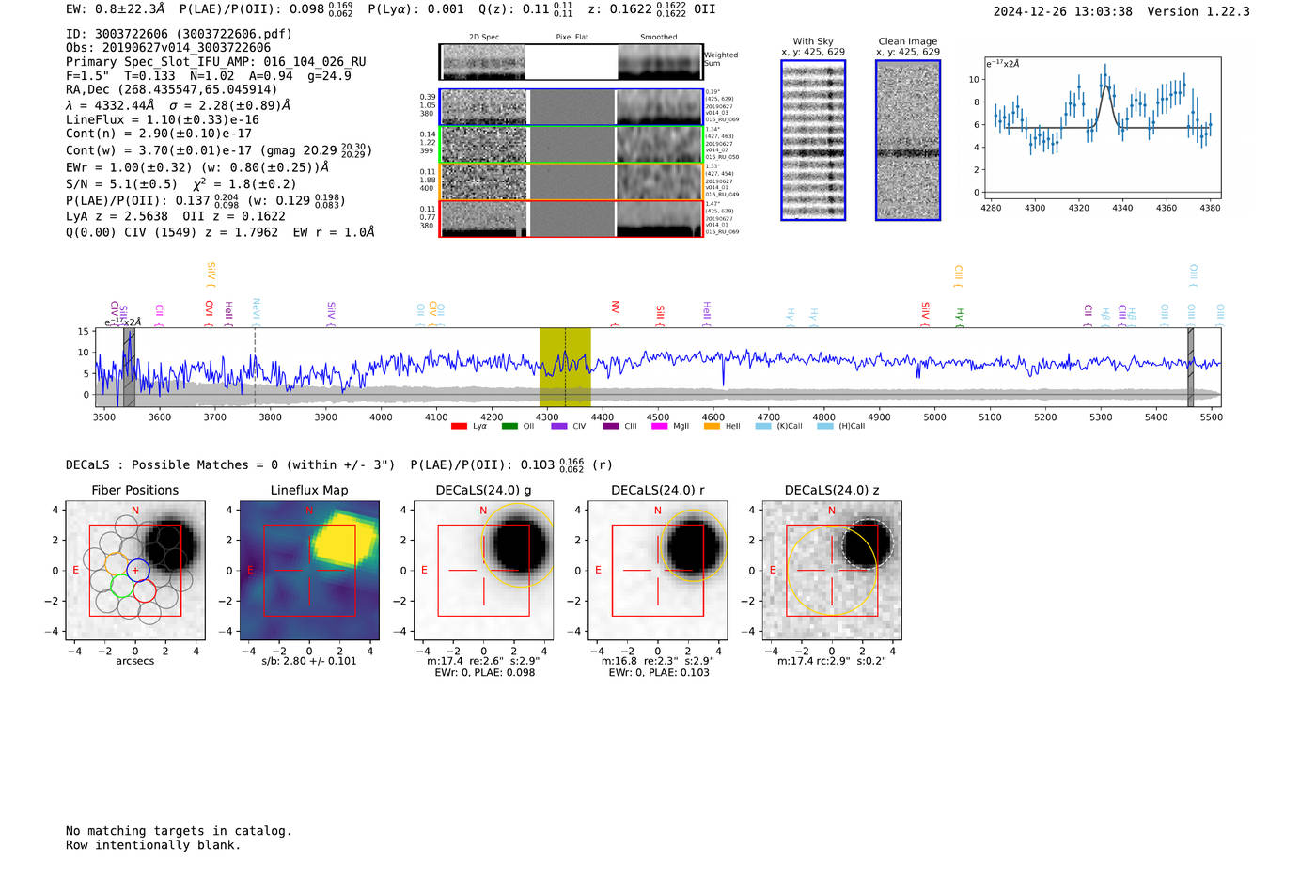Select the Primary Spec_Slot_IFU_AMP line
1316x896 pixels.
click(216, 62)
